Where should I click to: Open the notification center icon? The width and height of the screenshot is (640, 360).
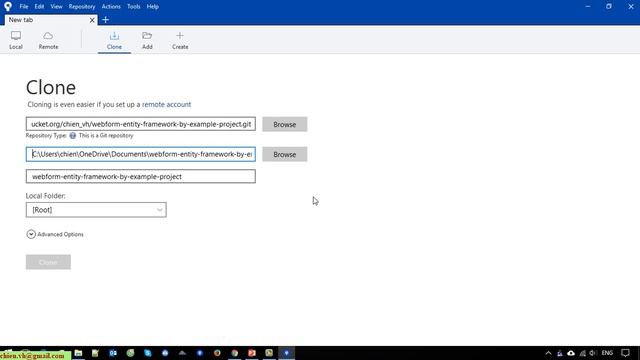tap(625, 353)
